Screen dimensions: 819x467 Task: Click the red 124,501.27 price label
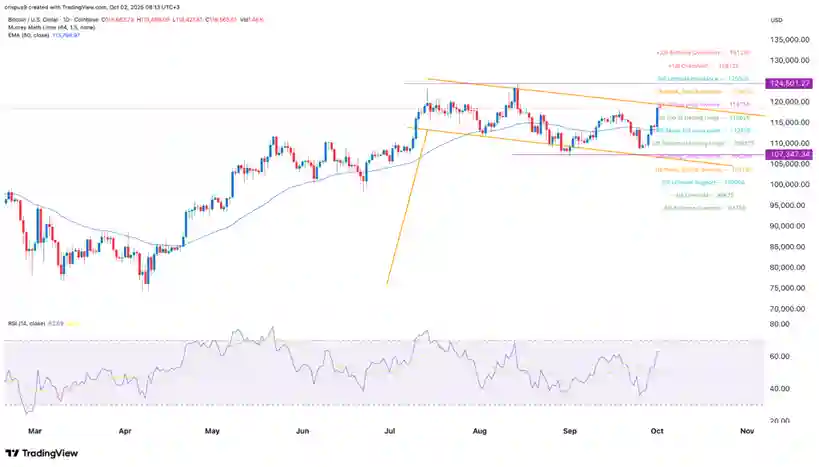coord(789,83)
